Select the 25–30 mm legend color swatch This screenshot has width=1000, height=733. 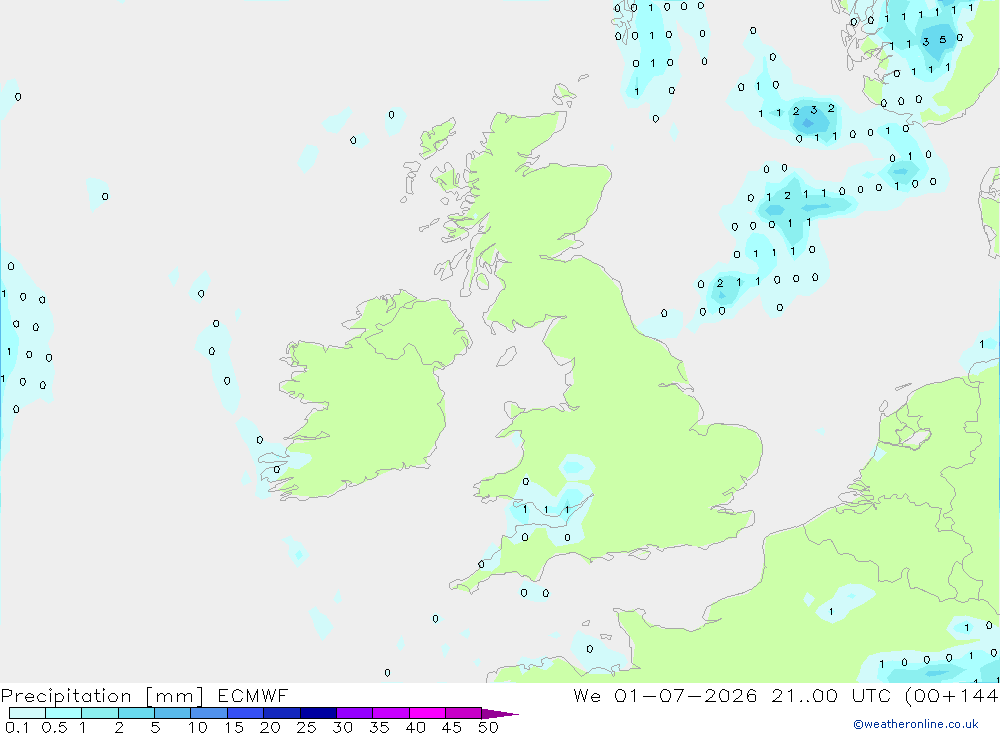tap(318, 713)
